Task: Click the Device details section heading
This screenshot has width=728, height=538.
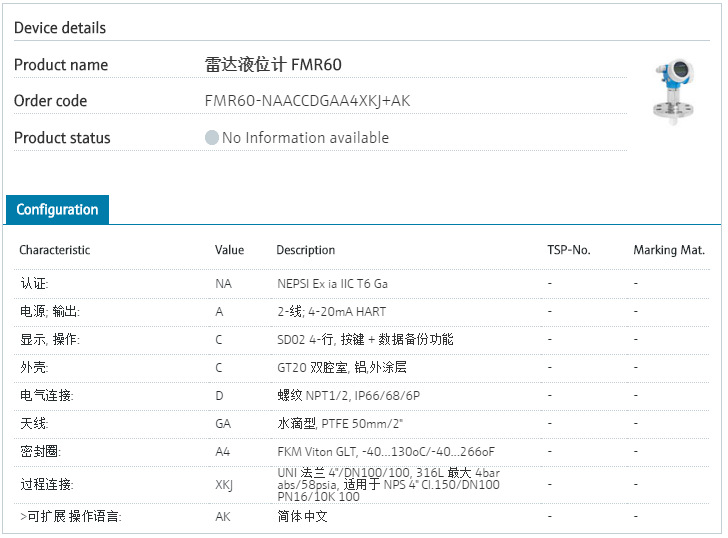Action: (60, 28)
